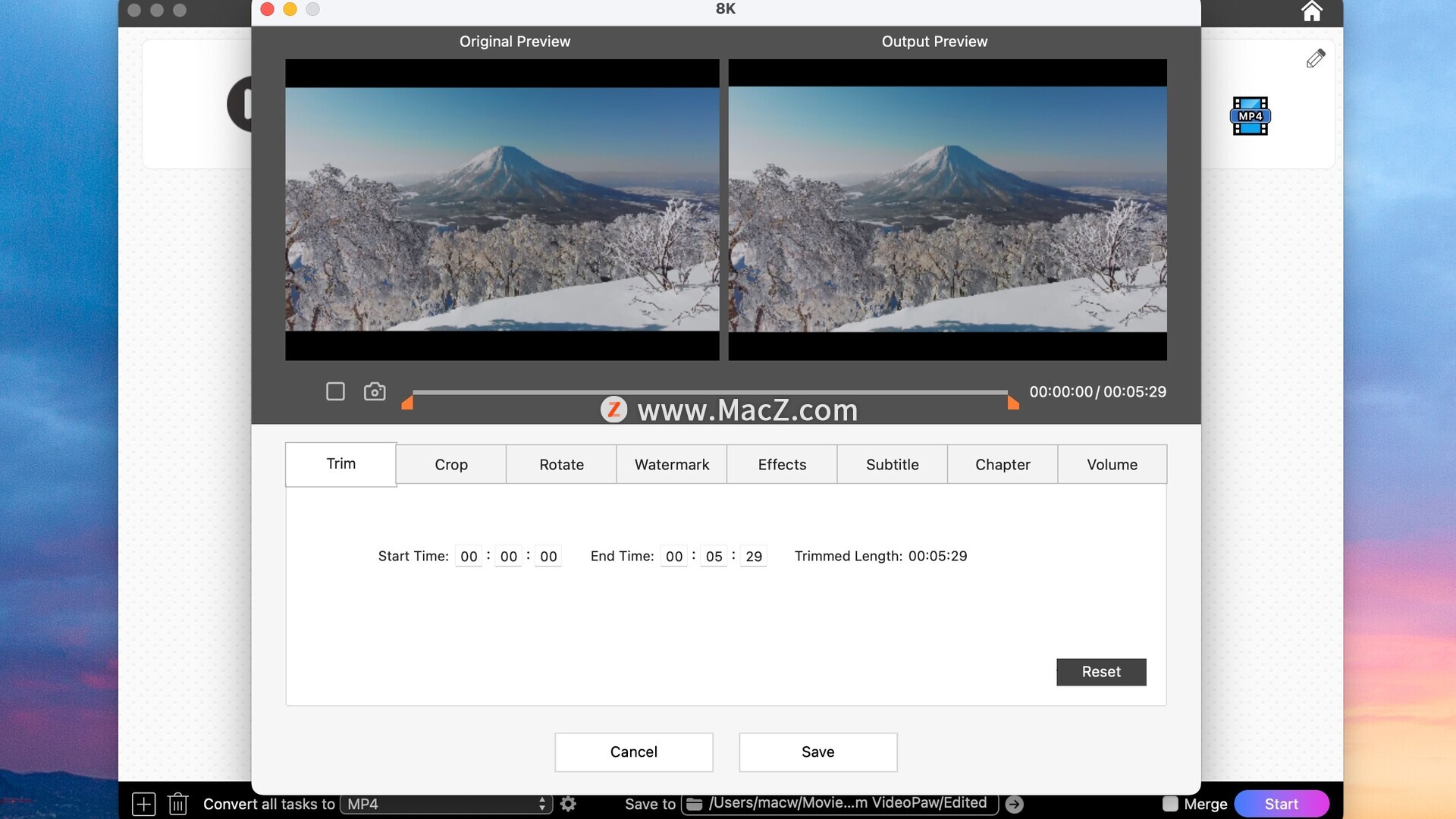Image resolution: width=1456 pixels, height=819 pixels.
Task: Take a snapshot with the camera icon
Action: [375, 391]
